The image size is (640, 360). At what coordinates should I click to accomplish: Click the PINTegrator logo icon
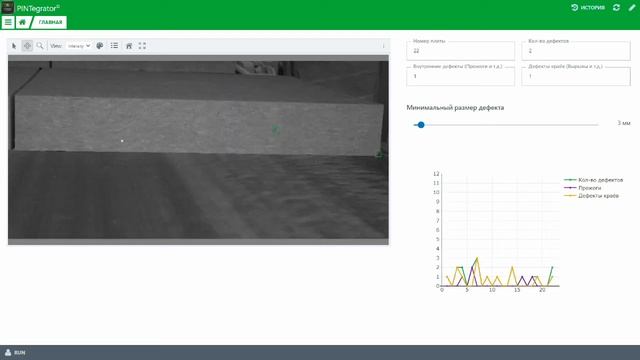(x=8, y=7)
